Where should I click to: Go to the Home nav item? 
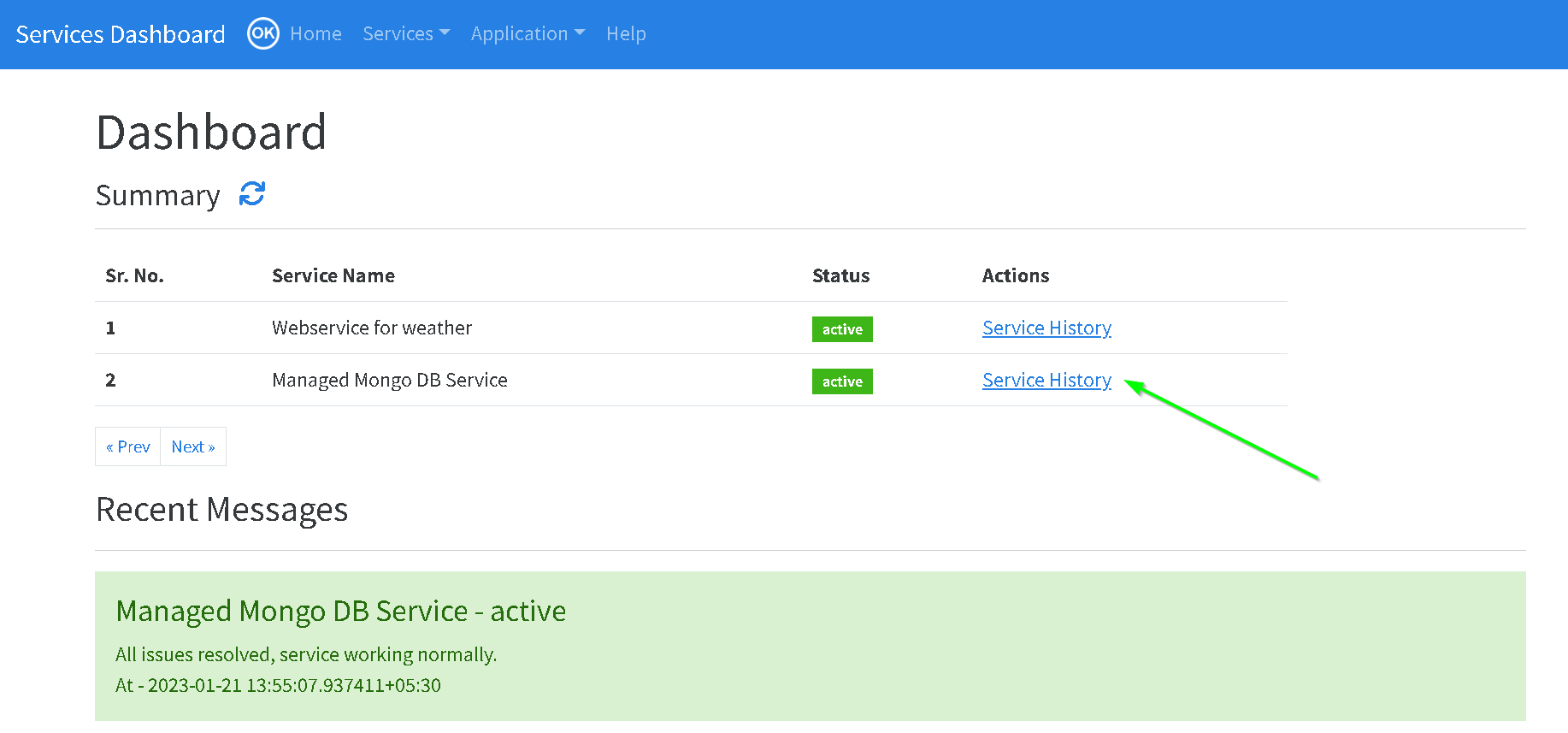pos(315,33)
